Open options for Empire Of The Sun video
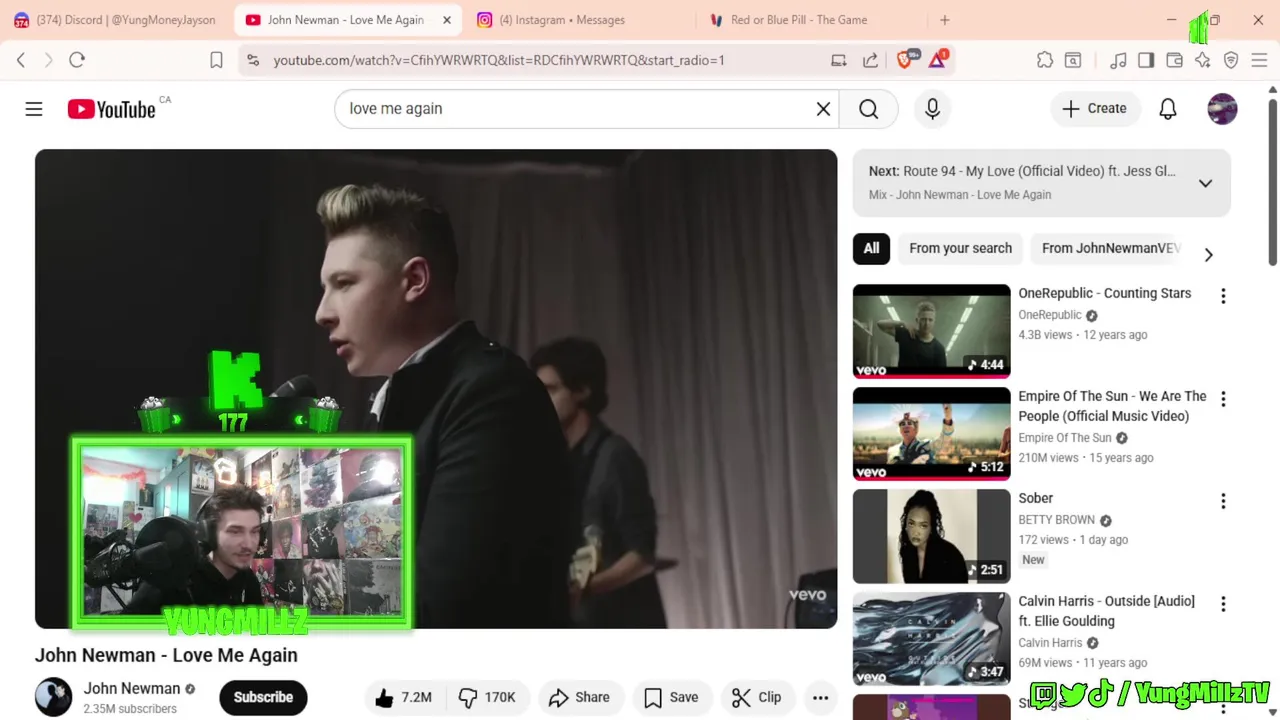Viewport: 1280px width, 720px height. click(x=1222, y=399)
